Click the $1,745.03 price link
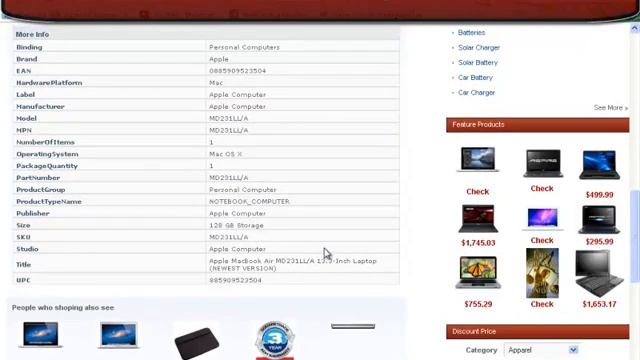This screenshot has width=640, height=360. (478, 243)
